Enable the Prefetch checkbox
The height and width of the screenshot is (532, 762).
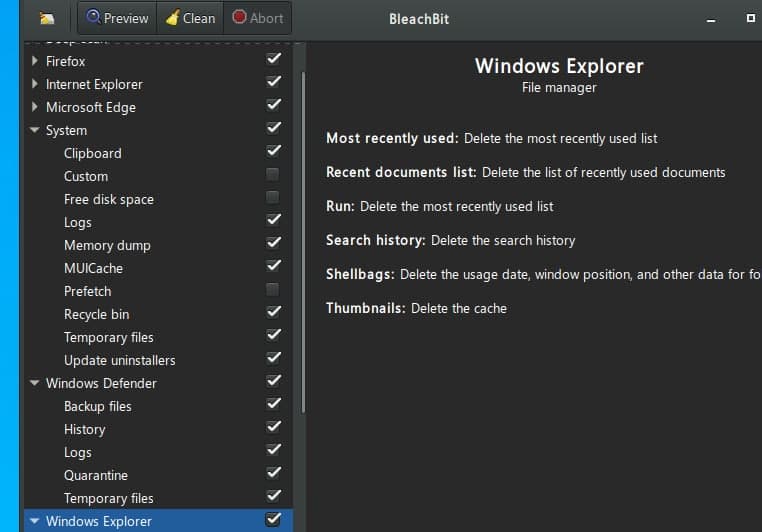pyautogui.click(x=273, y=290)
